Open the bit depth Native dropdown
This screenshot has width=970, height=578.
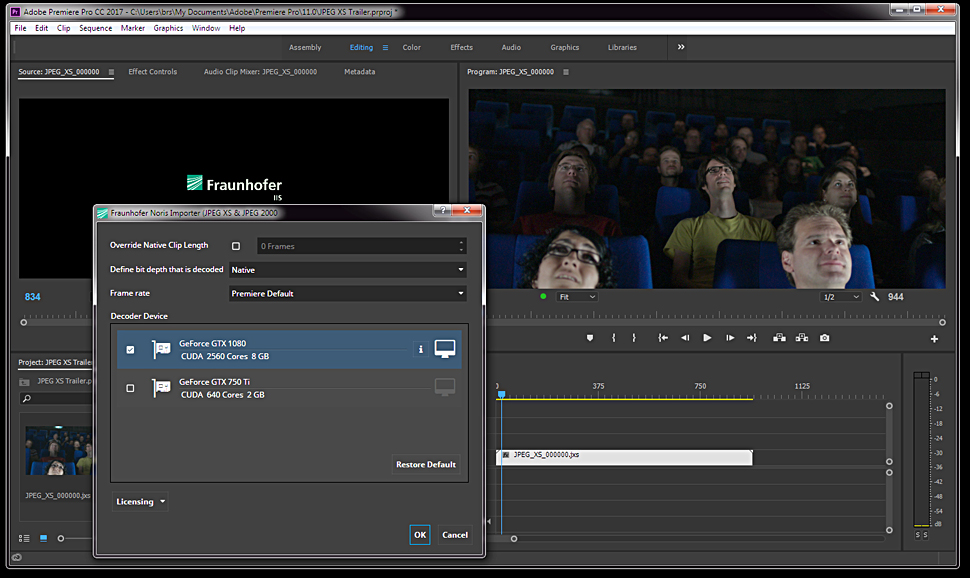click(x=347, y=270)
